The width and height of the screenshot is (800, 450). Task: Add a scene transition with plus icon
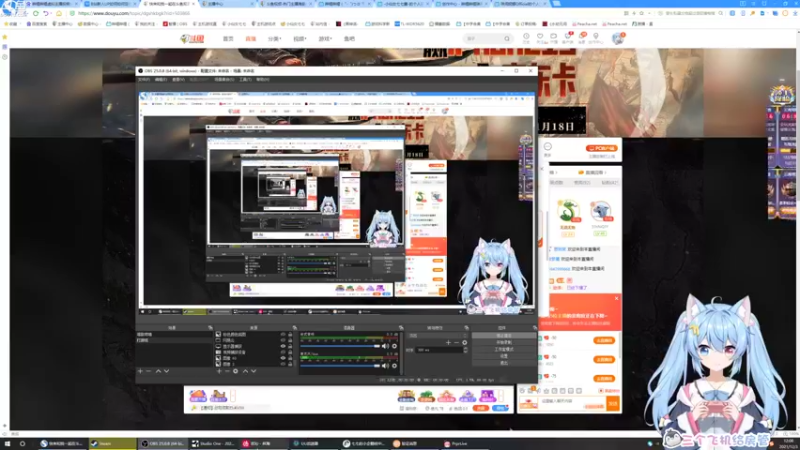[448, 342]
